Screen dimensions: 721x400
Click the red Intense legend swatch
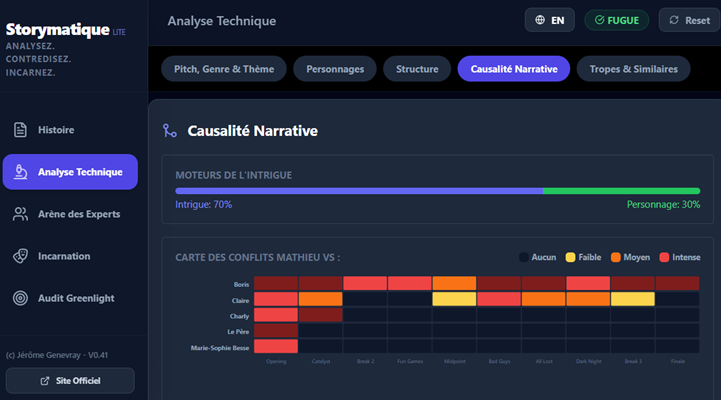point(664,257)
